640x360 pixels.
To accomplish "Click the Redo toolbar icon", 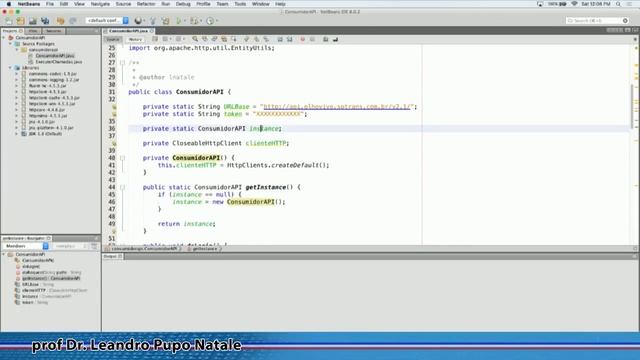I will [x=73, y=21].
